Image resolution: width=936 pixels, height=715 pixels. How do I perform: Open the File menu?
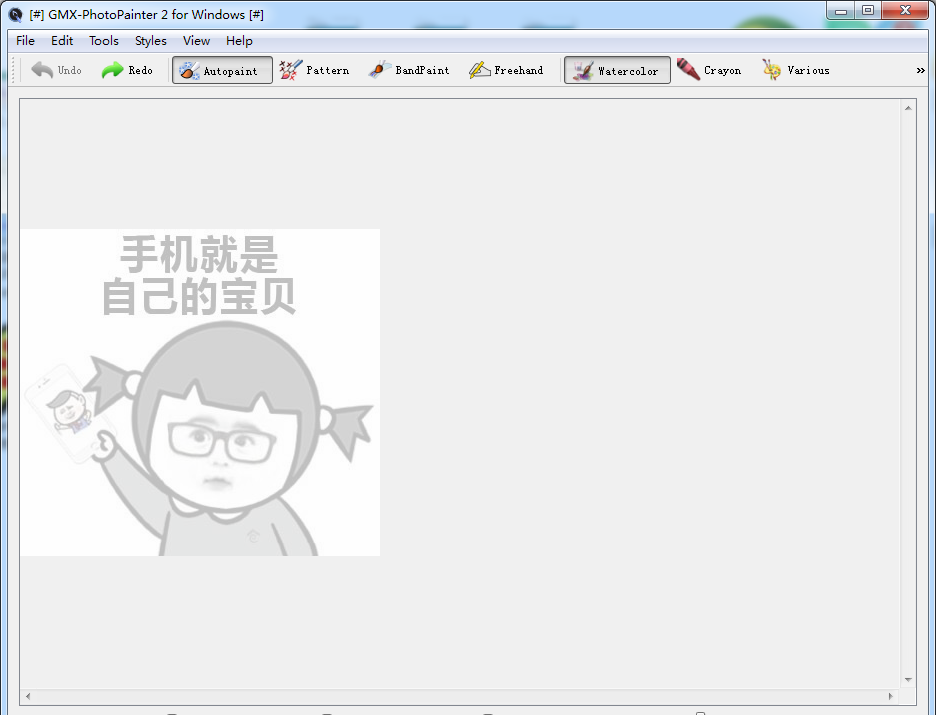[25, 41]
